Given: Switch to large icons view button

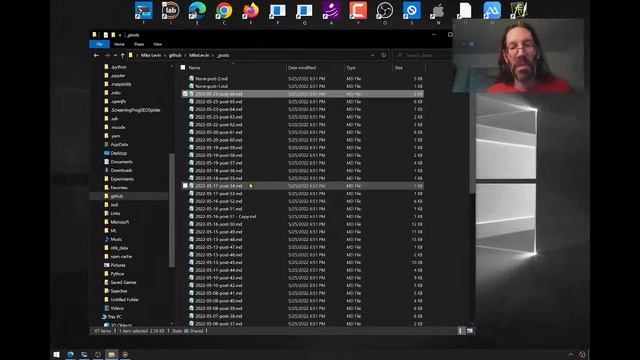Looking at the screenshot, I should point(470,331).
